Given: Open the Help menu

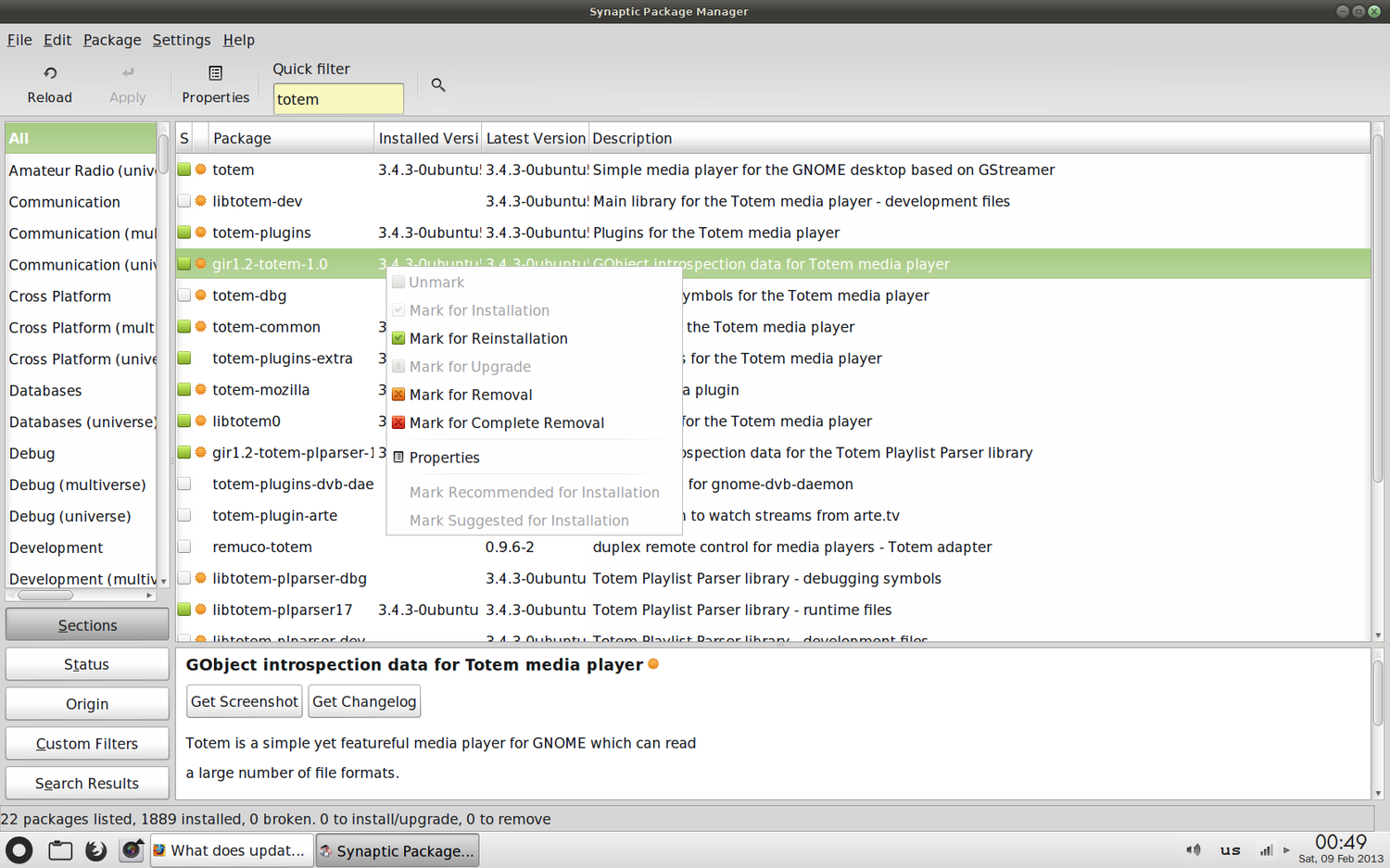Looking at the screenshot, I should [x=239, y=40].
